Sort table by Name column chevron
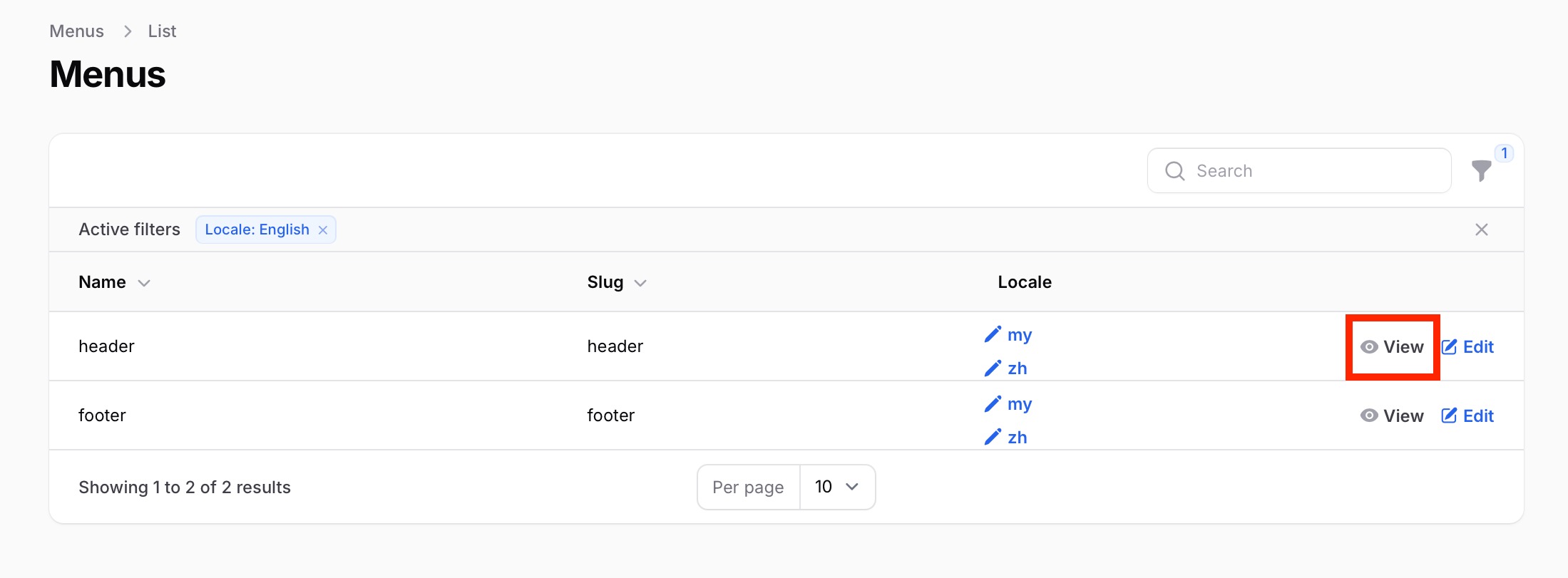Image resolution: width=1568 pixels, height=578 pixels. [144, 283]
